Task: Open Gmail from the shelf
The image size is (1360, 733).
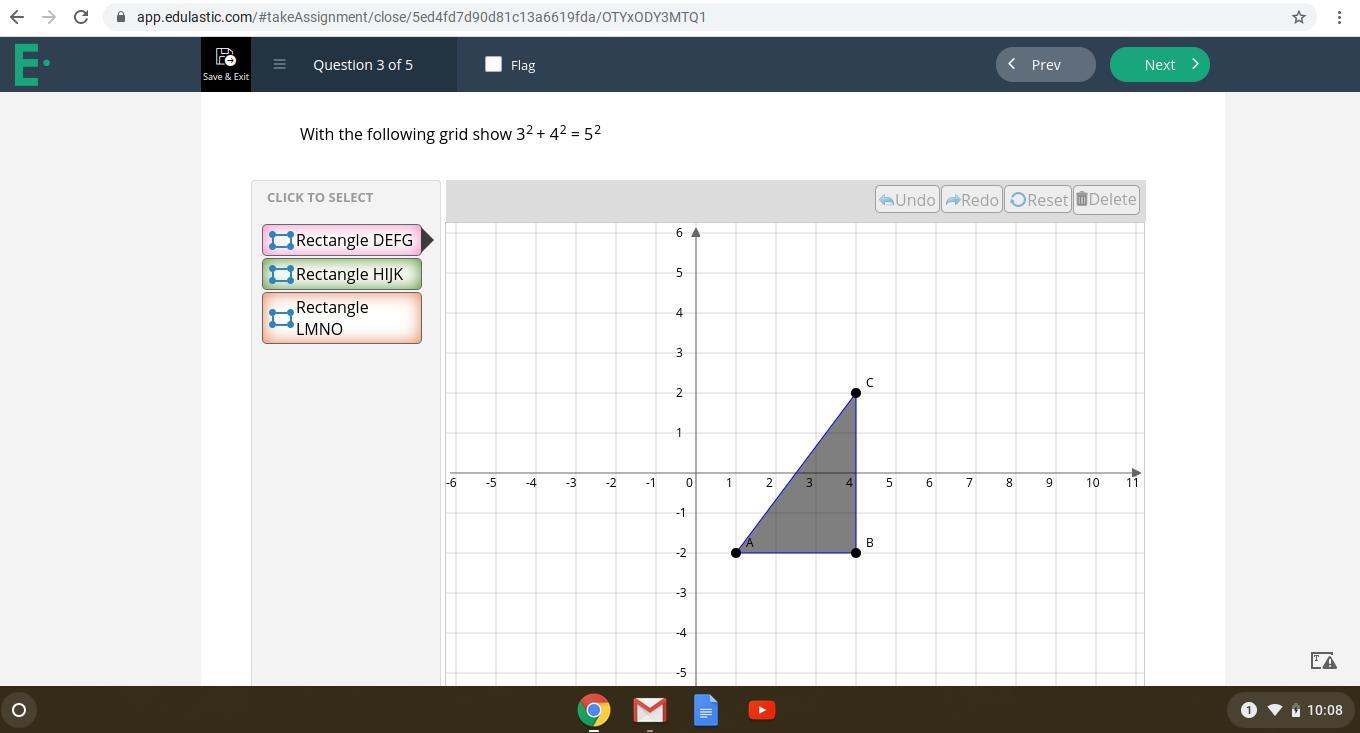Action: click(x=650, y=710)
